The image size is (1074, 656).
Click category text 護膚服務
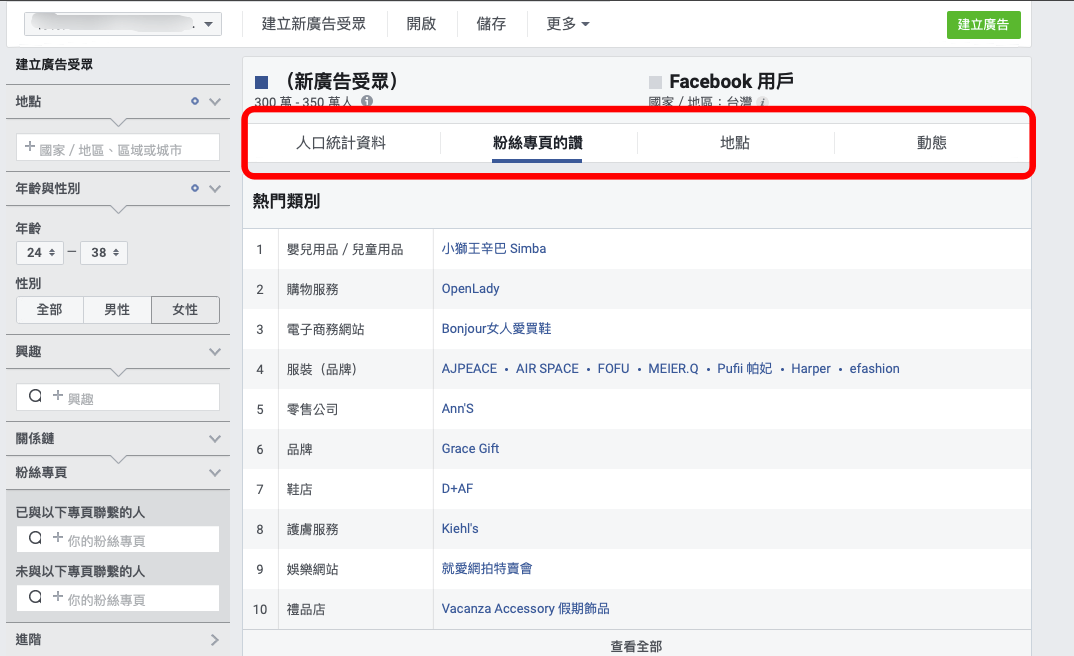coord(312,529)
